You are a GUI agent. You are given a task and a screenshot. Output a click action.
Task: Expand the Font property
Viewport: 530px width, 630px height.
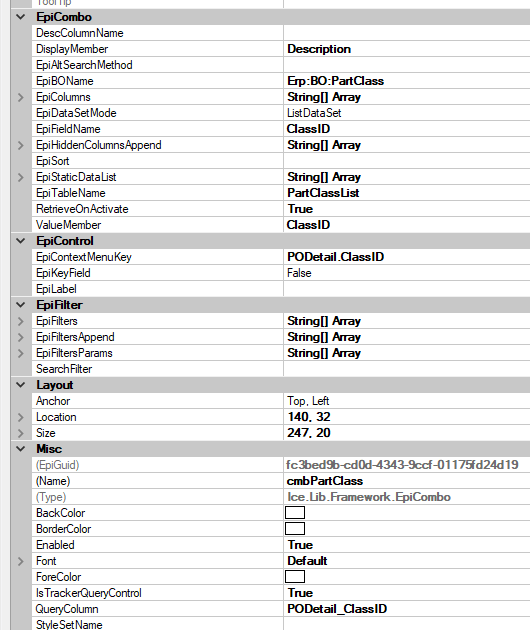[20, 561]
